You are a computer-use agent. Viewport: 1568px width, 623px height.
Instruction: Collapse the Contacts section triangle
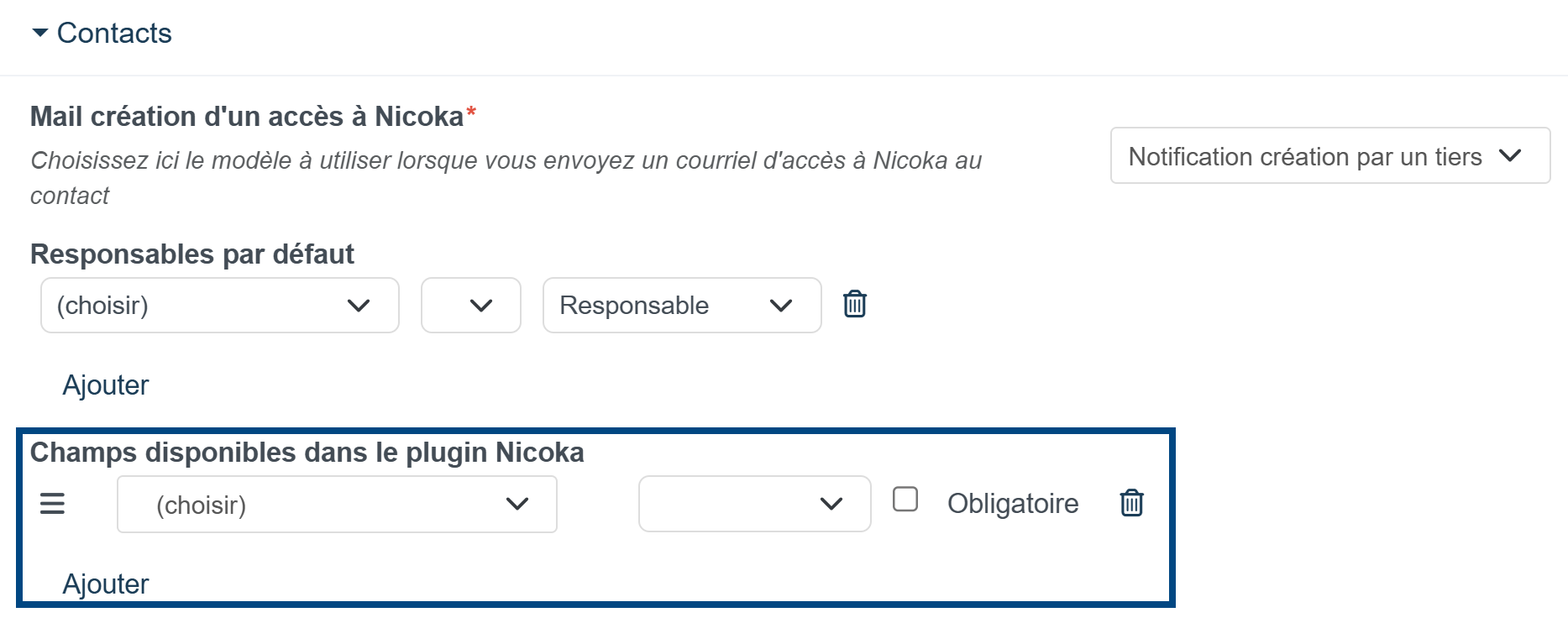39,33
